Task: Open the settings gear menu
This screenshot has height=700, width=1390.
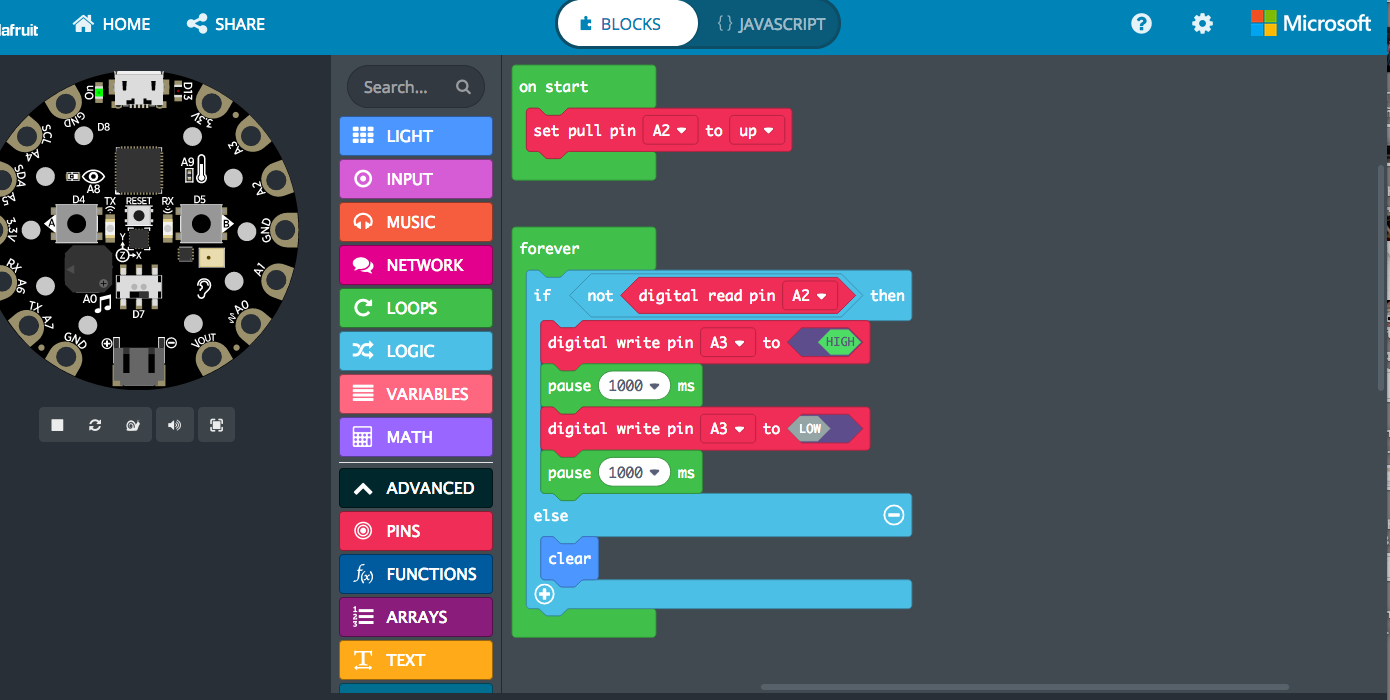Action: click(1202, 24)
